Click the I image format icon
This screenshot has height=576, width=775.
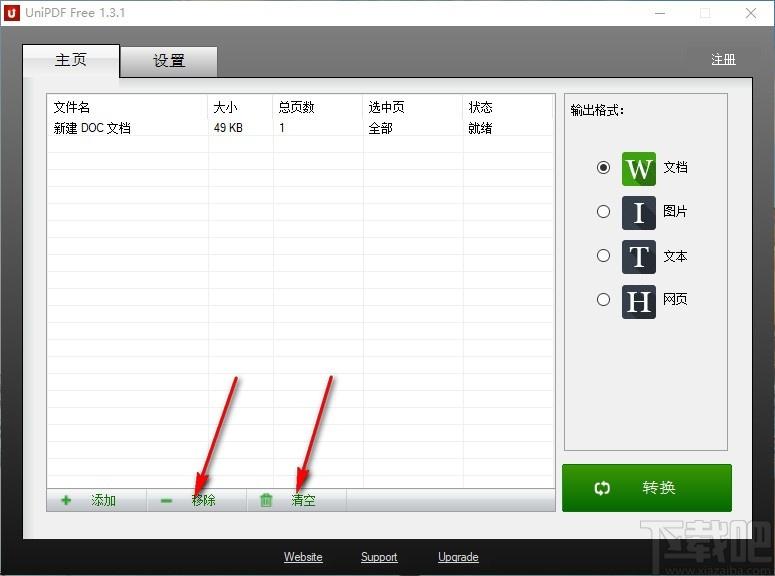(639, 213)
